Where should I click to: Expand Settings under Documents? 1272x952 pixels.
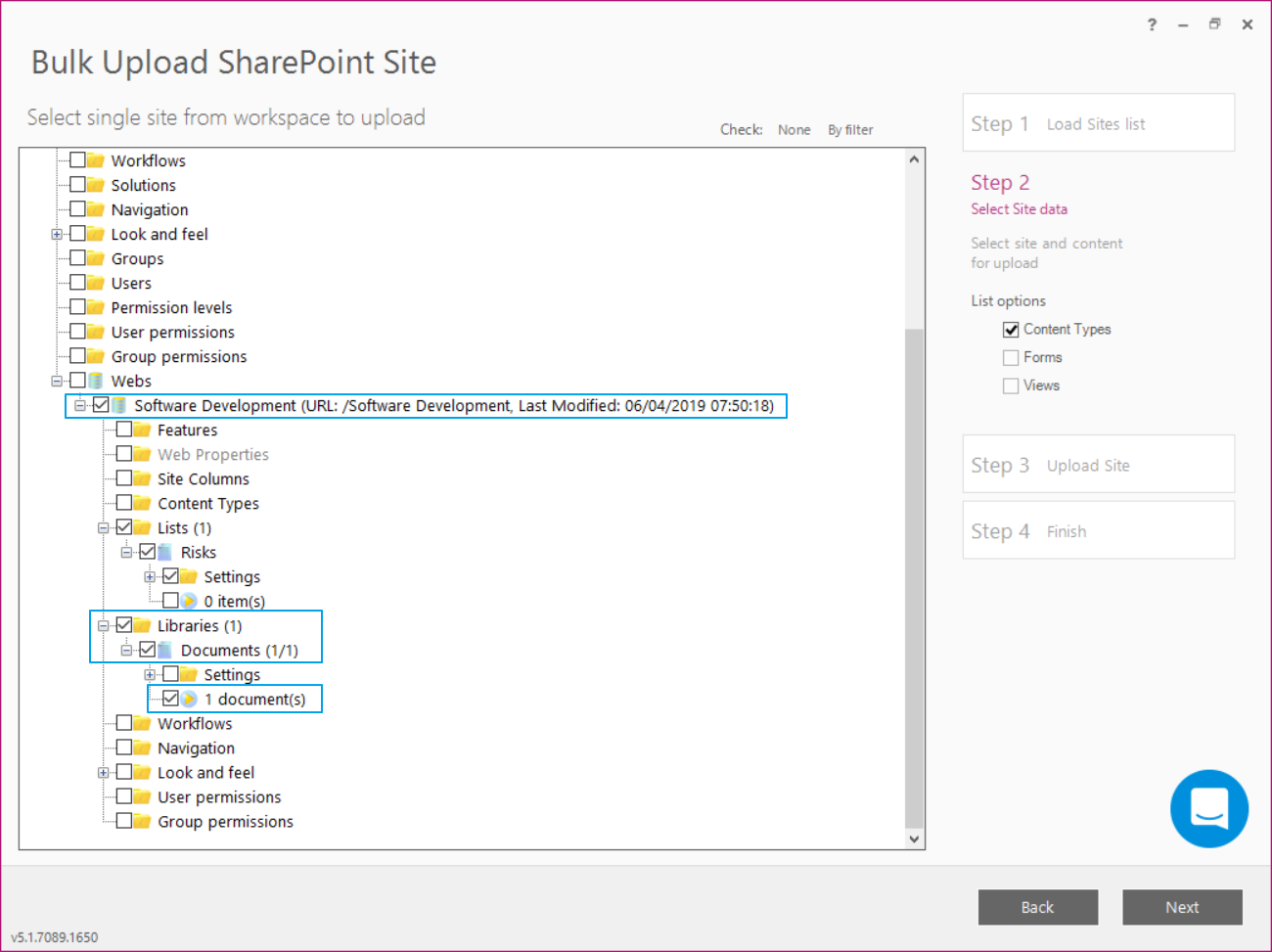point(151,675)
